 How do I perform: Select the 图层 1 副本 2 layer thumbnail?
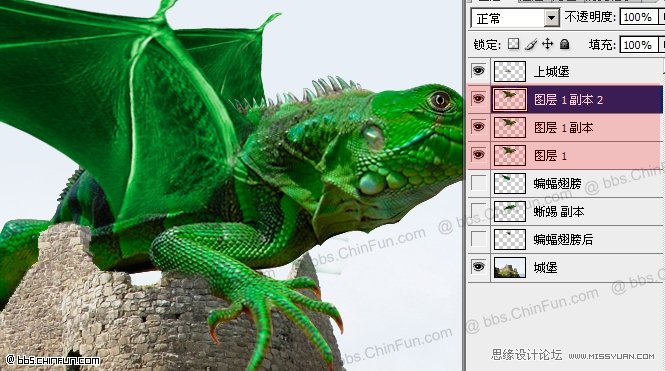[x=510, y=100]
